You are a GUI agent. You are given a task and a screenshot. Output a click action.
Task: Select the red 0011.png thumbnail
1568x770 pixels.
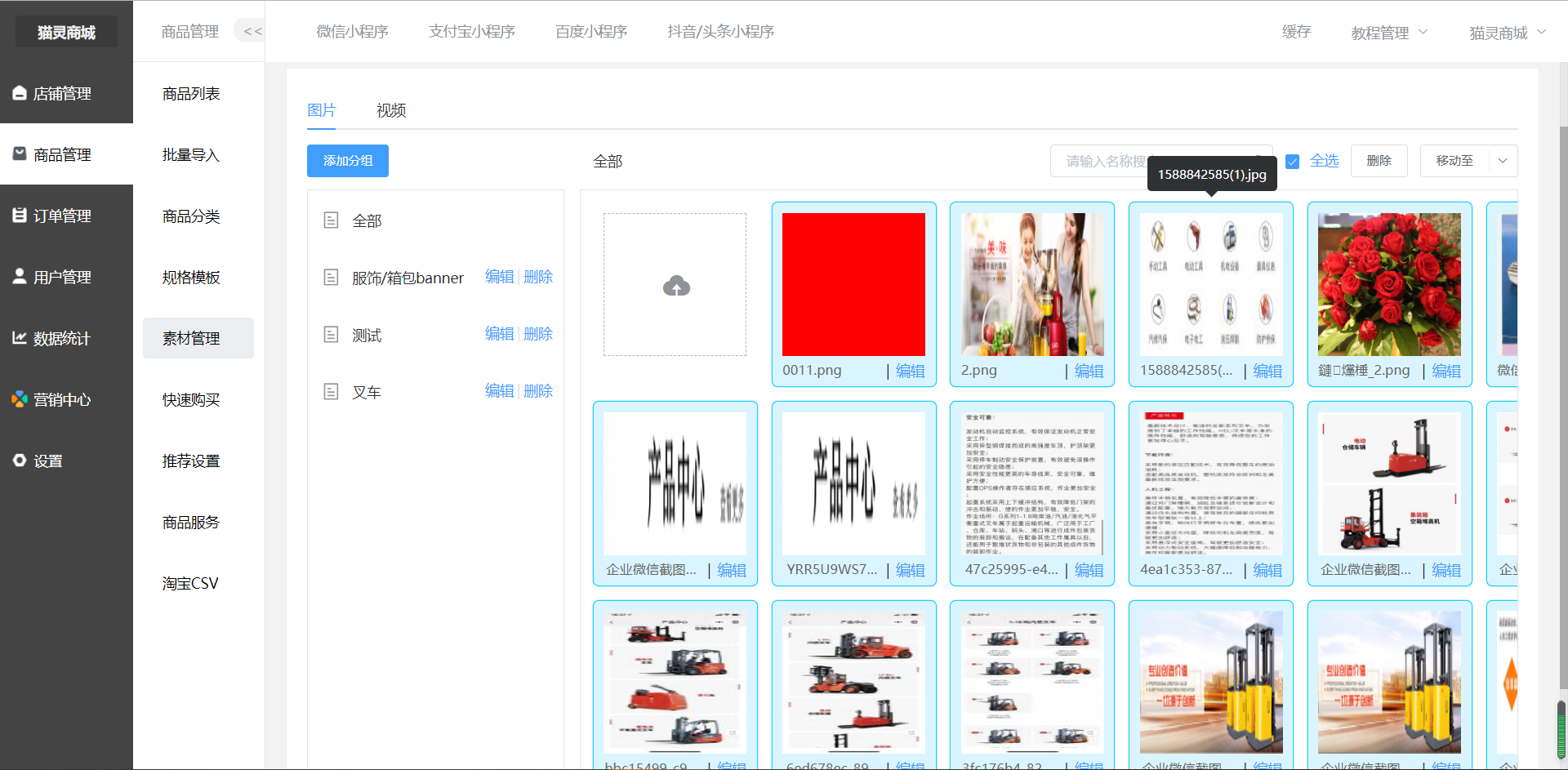[853, 284]
